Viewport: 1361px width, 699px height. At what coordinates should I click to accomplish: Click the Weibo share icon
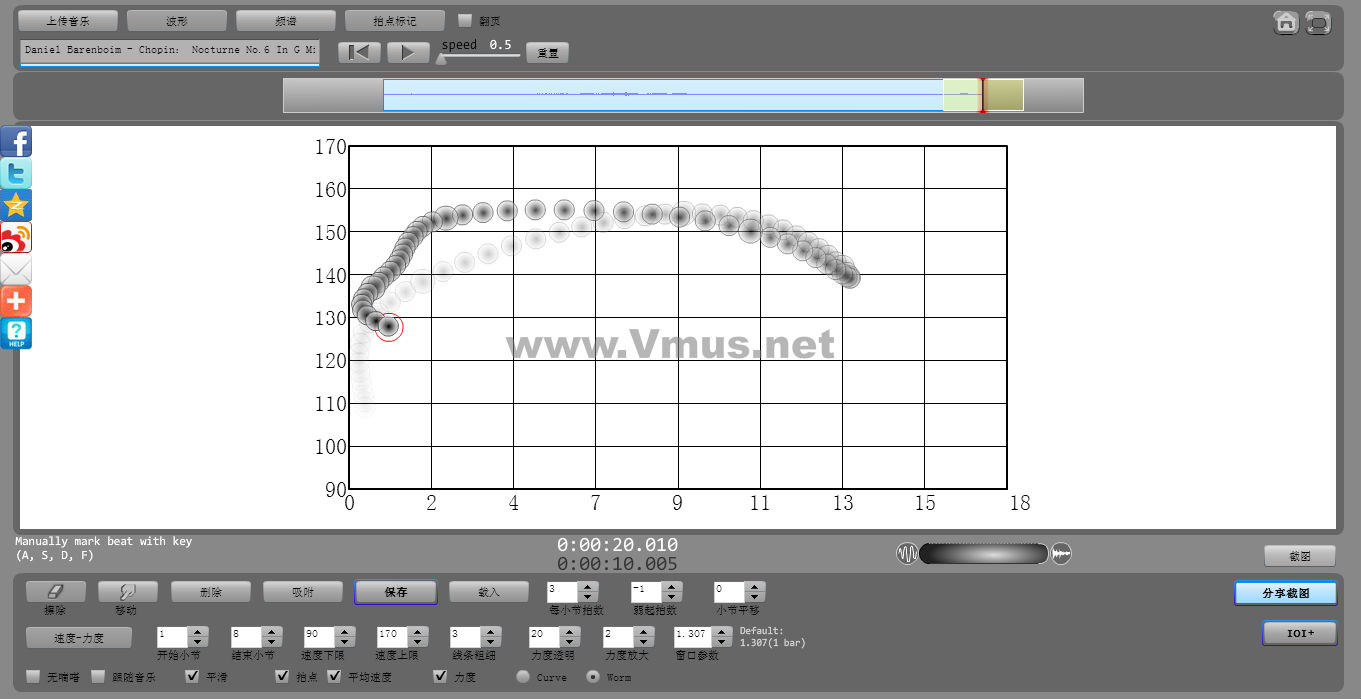tap(16, 238)
